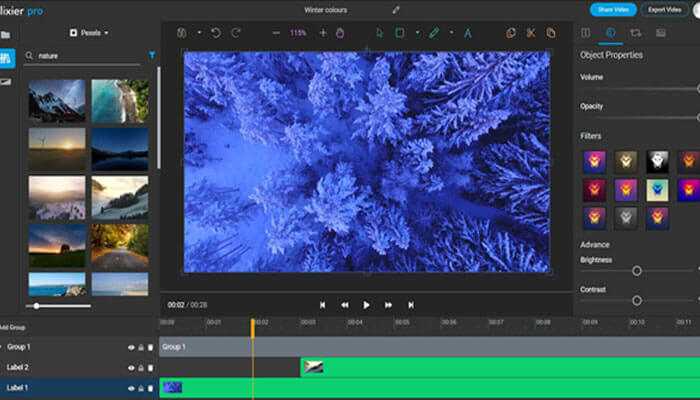The image size is (700, 400).
Task: Hide the Group 1 track
Action: click(131, 347)
